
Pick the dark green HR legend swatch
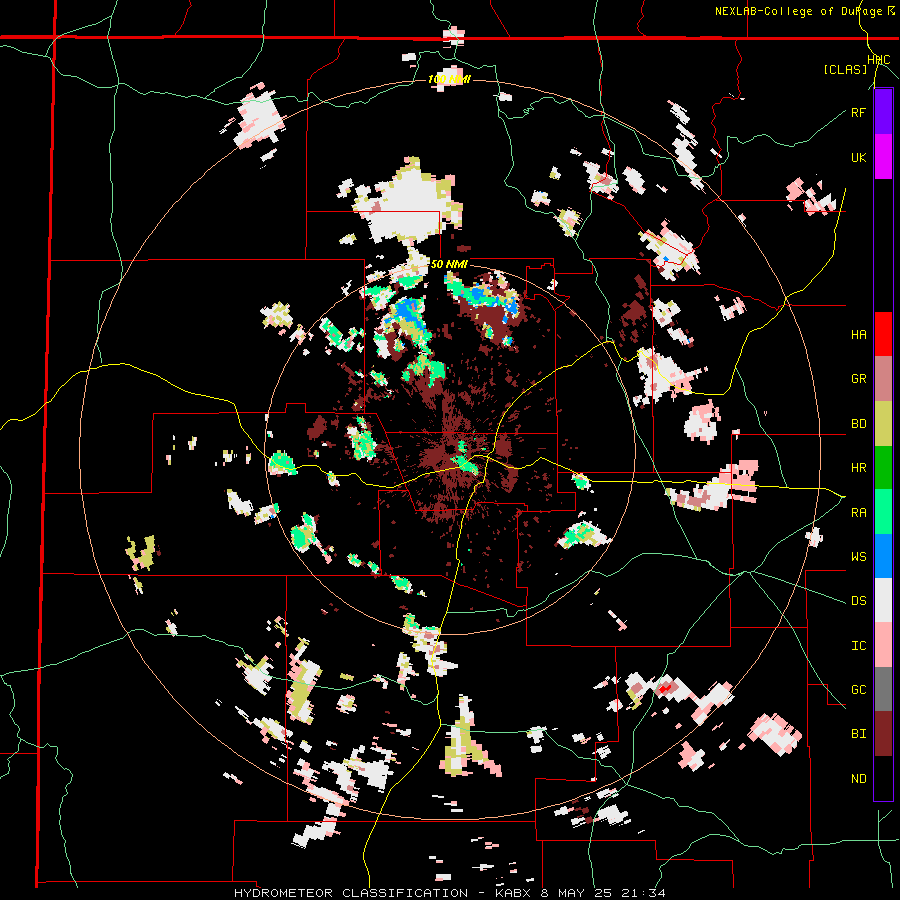(x=883, y=467)
